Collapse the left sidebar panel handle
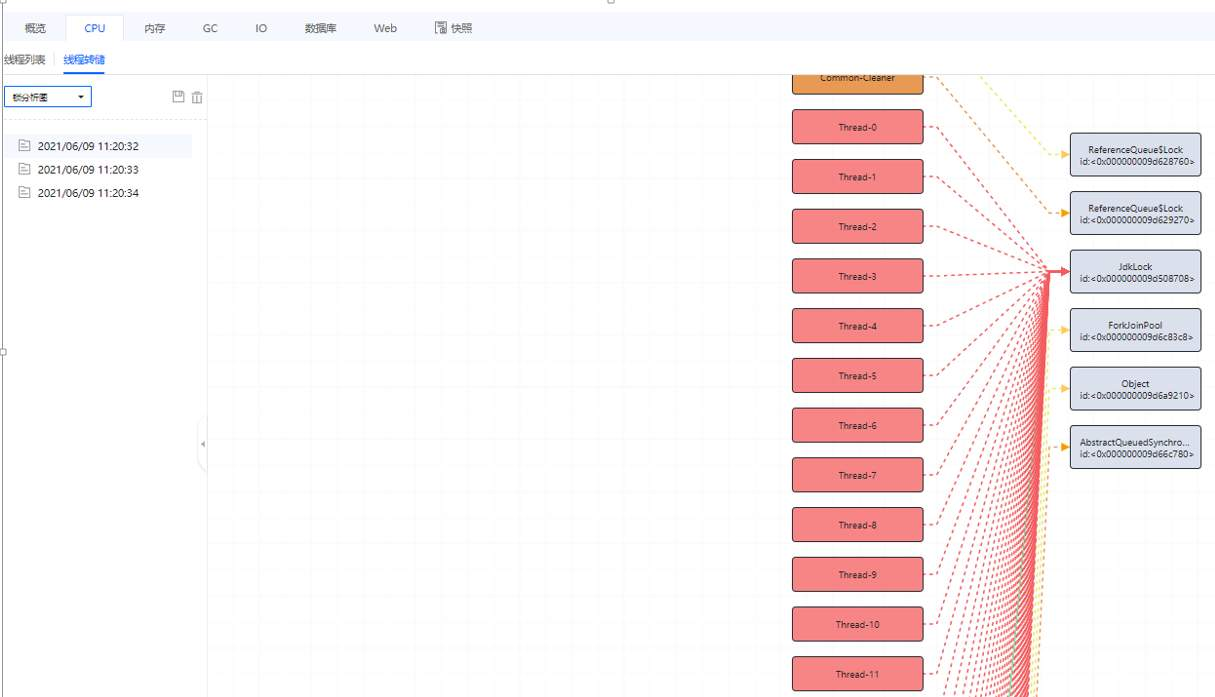The image size is (1215, 697). point(203,443)
